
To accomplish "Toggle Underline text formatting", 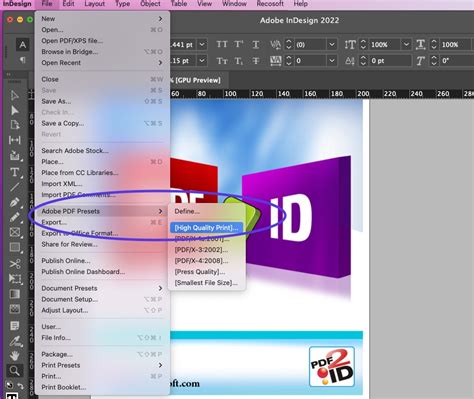I will 256,44.
